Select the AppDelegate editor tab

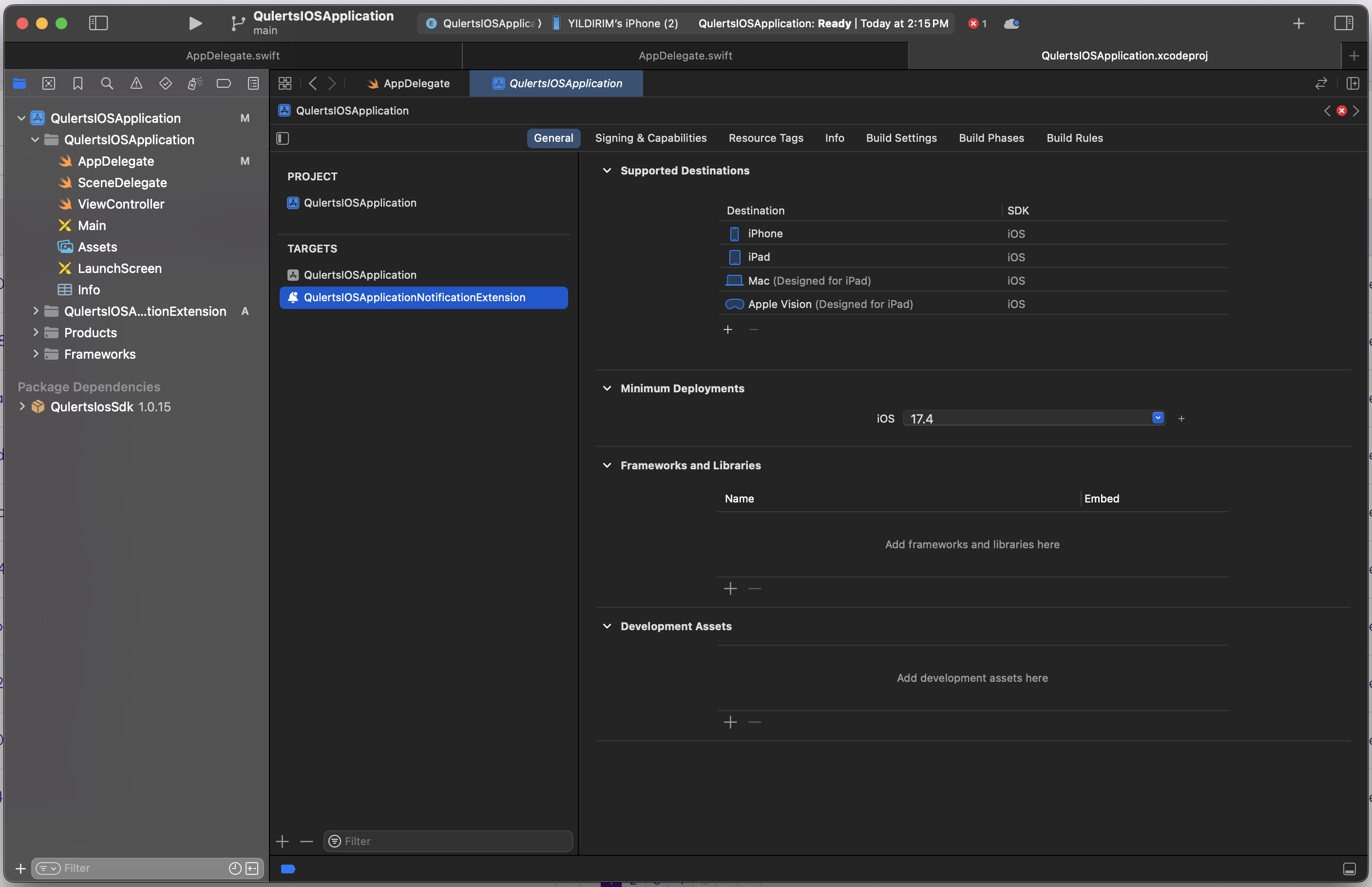pyautogui.click(x=408, y=83)
